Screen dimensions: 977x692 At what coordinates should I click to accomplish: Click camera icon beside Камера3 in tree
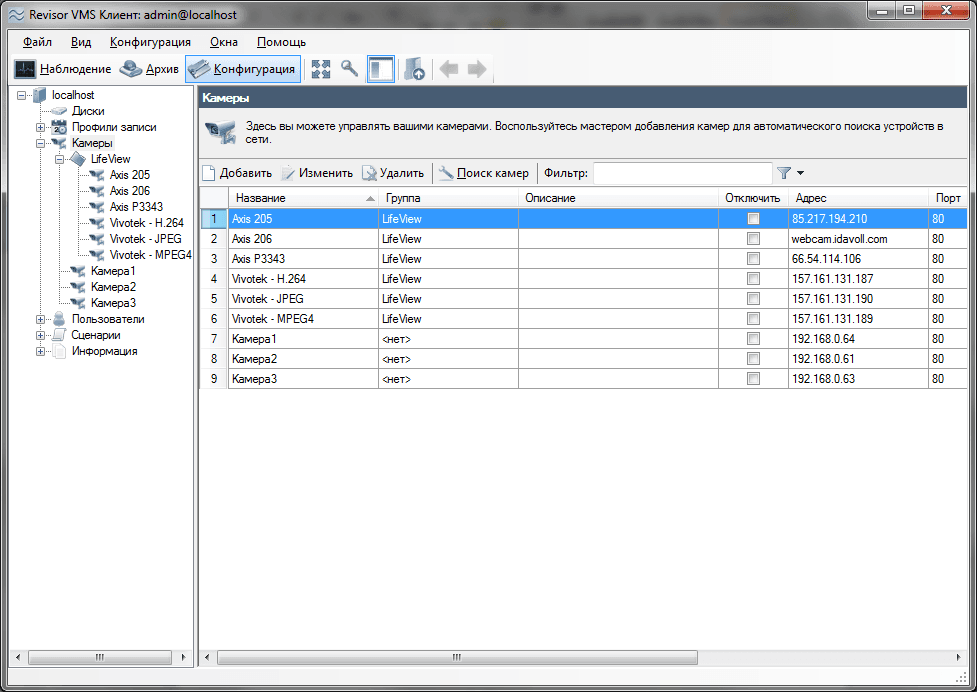78,303
